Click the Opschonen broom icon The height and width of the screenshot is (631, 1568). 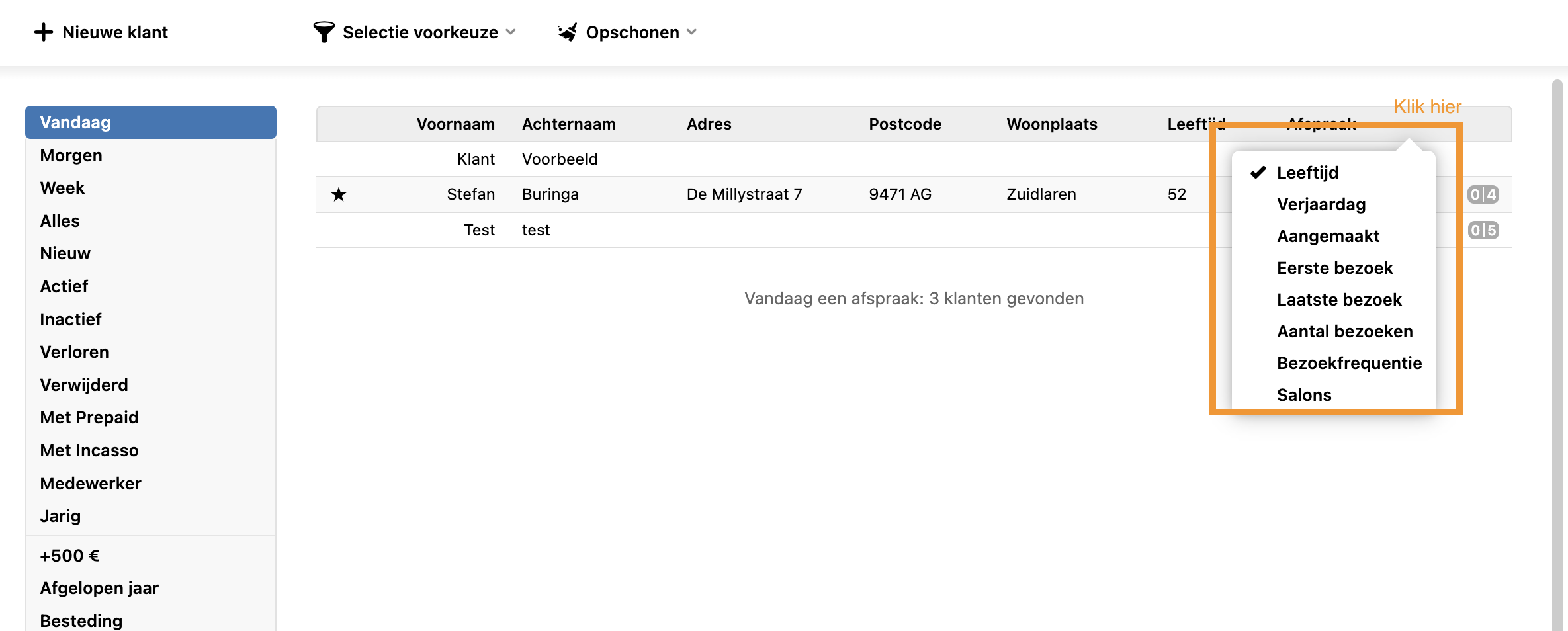click(568, 32)
